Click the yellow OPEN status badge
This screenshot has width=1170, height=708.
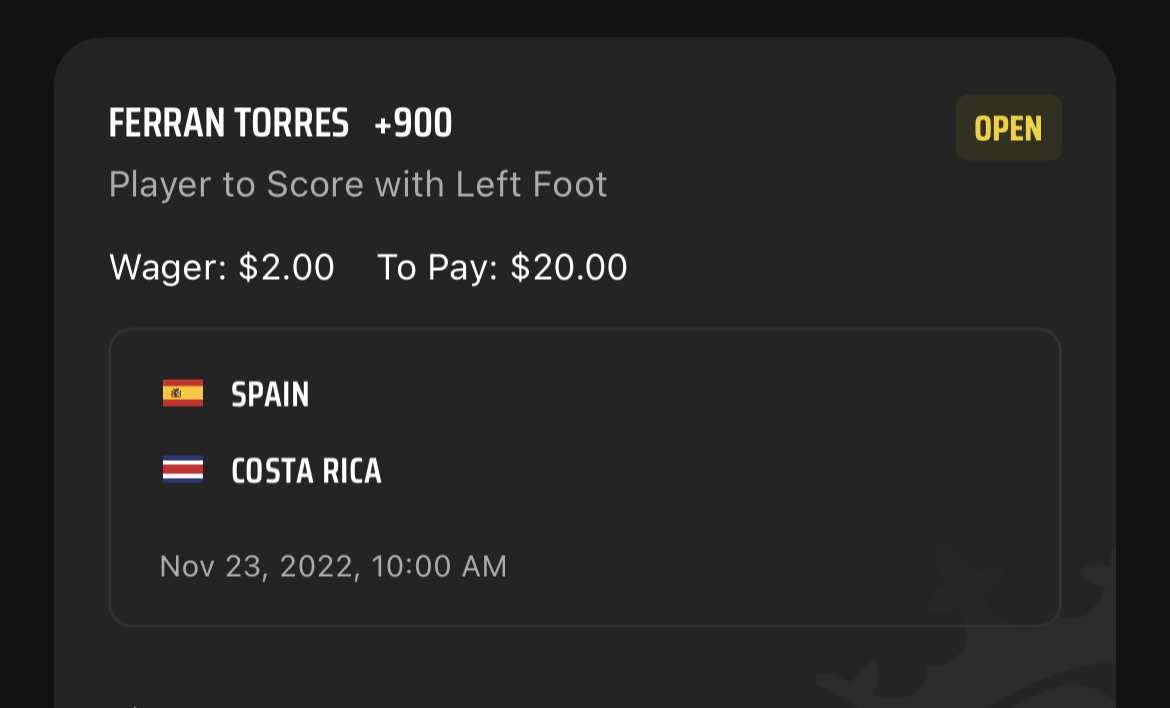coord(1008,128)
